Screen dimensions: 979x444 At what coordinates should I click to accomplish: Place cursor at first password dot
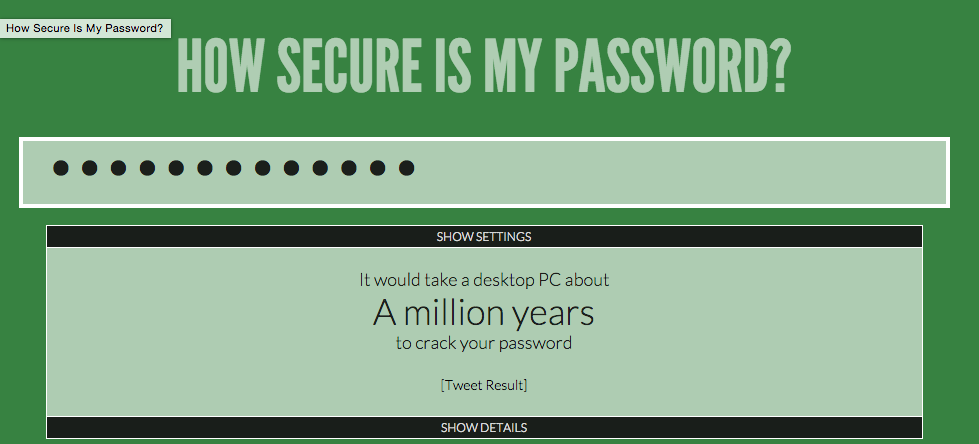[61, 168]
